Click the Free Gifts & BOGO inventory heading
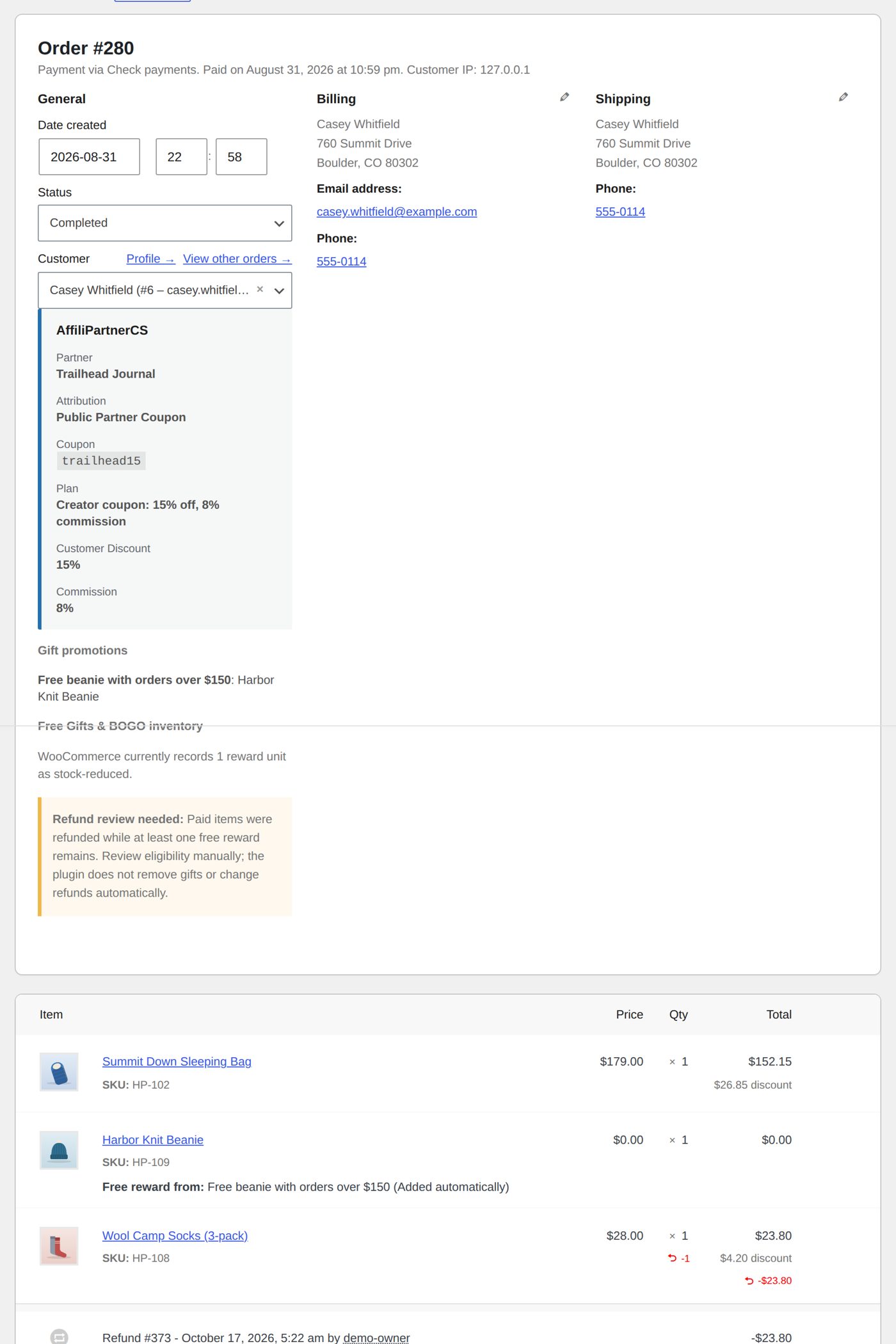The height and width of the screenshot is (1344, 896). pyautogui.click(x=120, y=726)
